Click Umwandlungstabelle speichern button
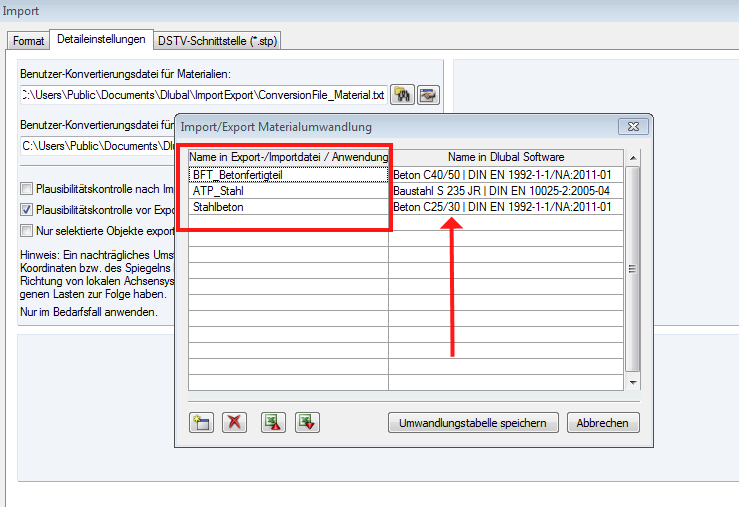 pyautogui.click(x=473, y=423)
